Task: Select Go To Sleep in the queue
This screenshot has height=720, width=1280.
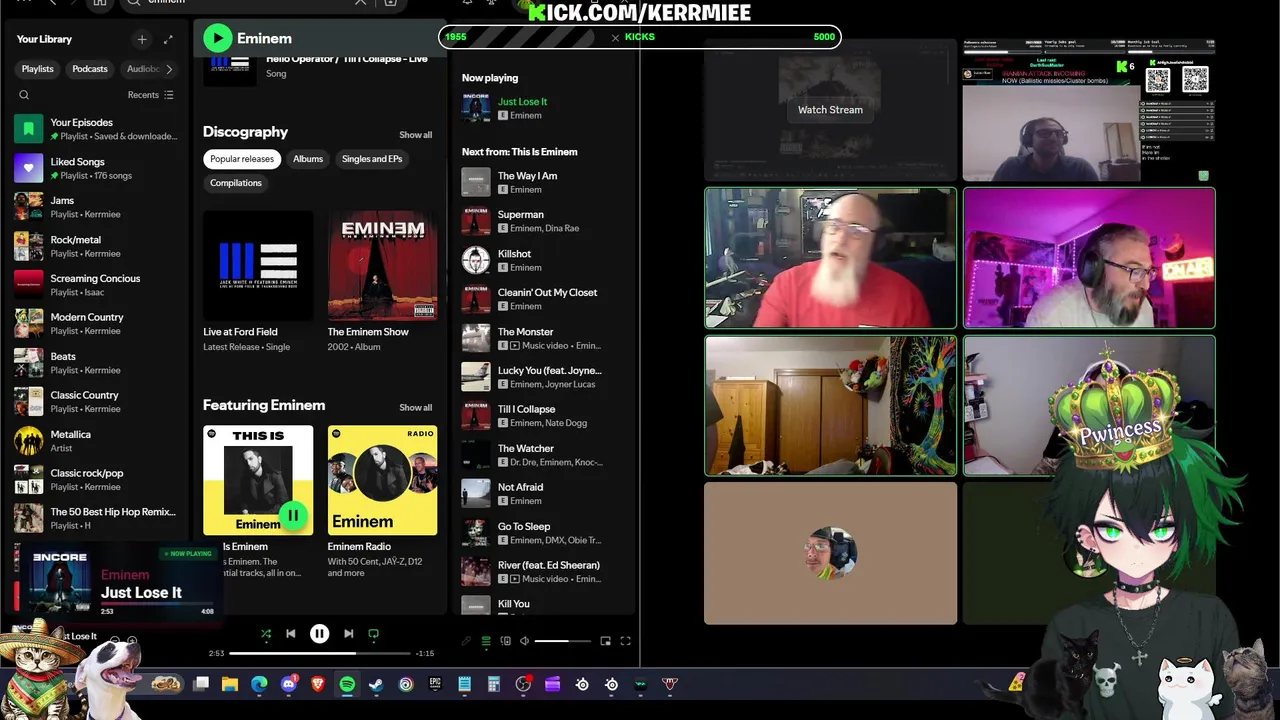Action: [x=545, y=532]
